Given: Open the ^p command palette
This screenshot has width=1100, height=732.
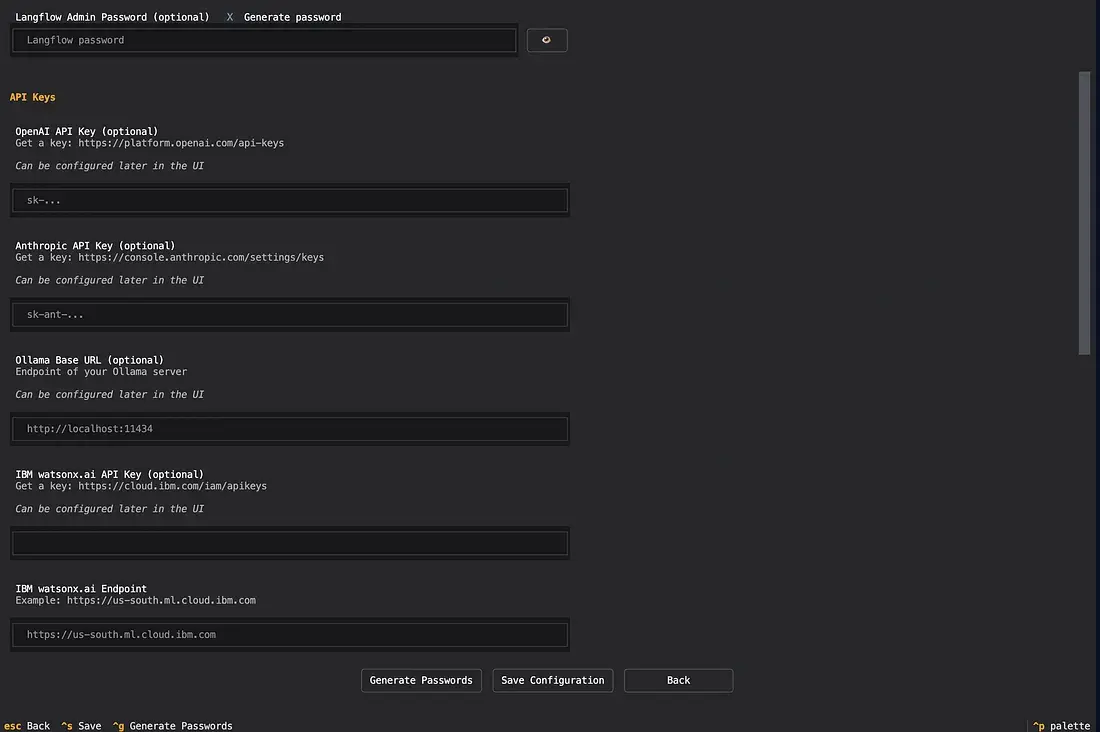Looking at the screenshot, I should (x=1061, y=726).
